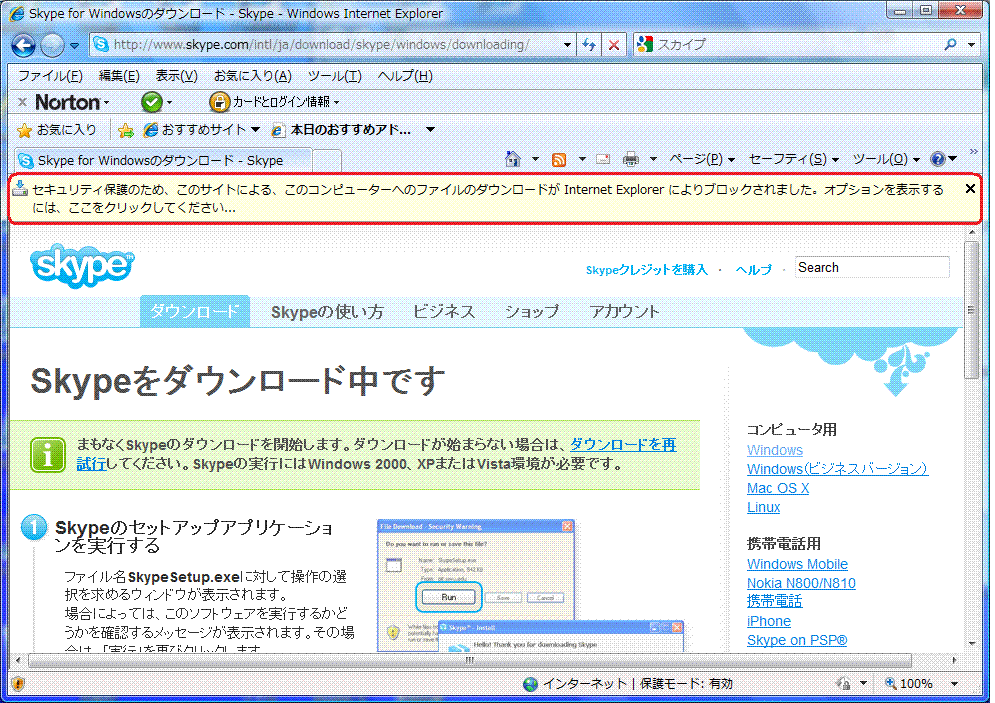995x703 pixels.
Task: Click the スカイプ search provider box
Action: tap(787, 44)
